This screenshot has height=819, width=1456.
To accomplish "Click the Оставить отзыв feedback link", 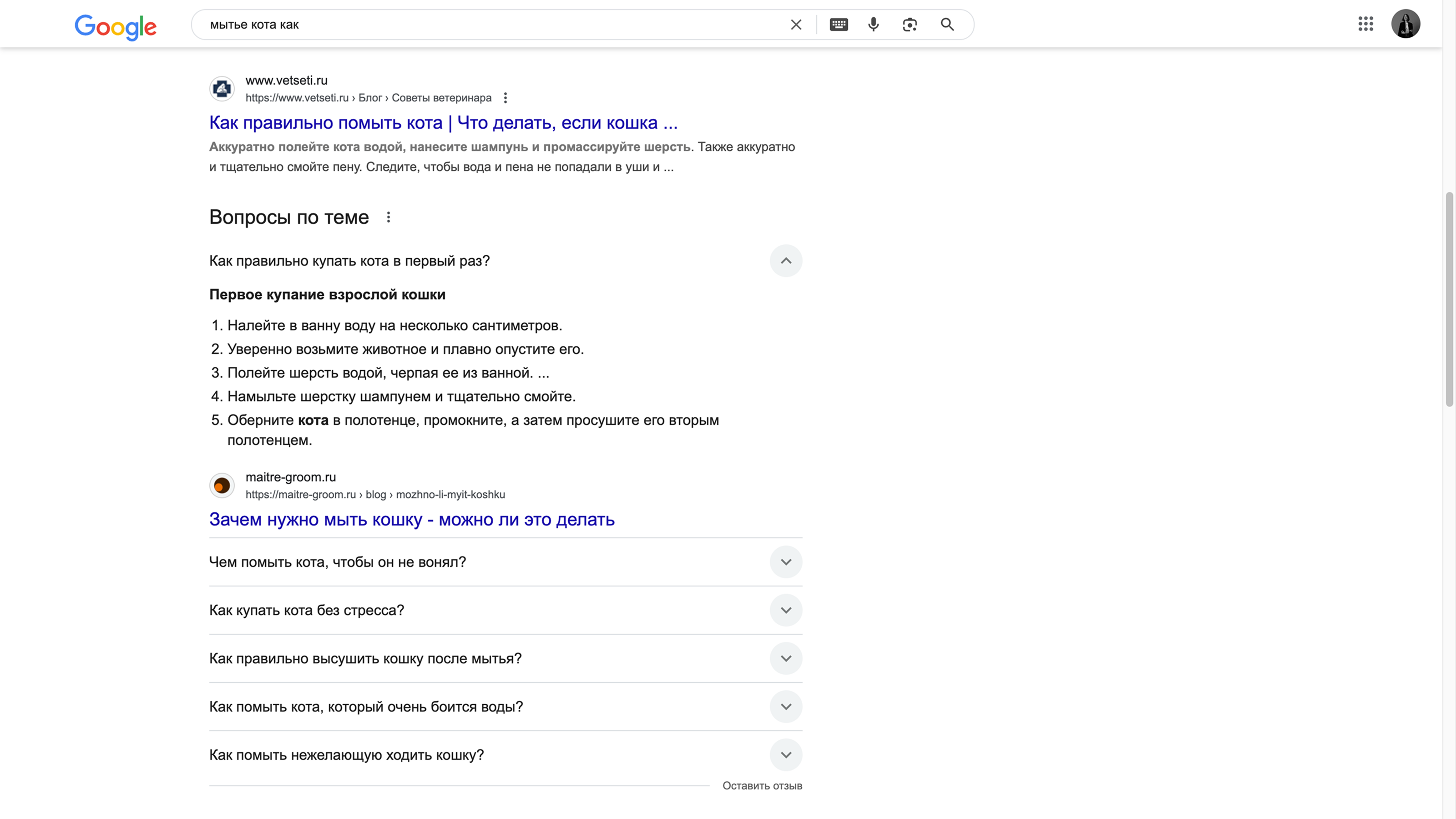I will 762,786.
